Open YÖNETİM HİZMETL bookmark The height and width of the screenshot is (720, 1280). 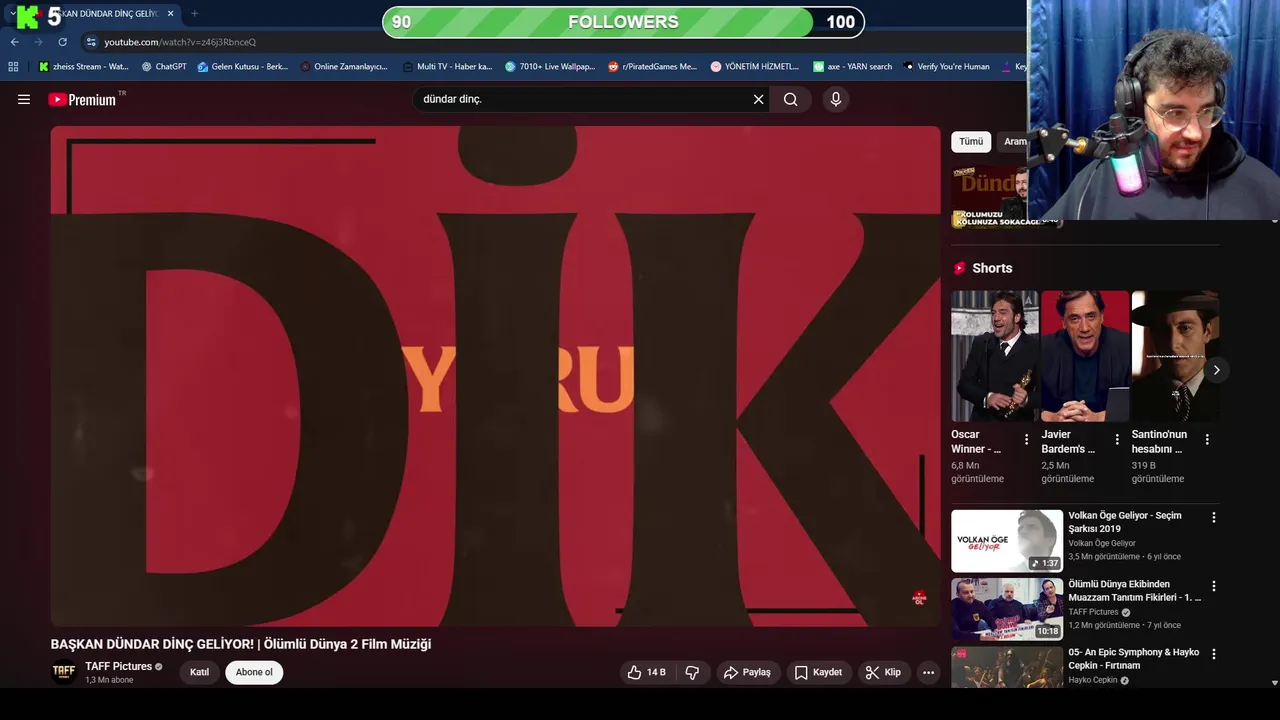tap(754, 67)
